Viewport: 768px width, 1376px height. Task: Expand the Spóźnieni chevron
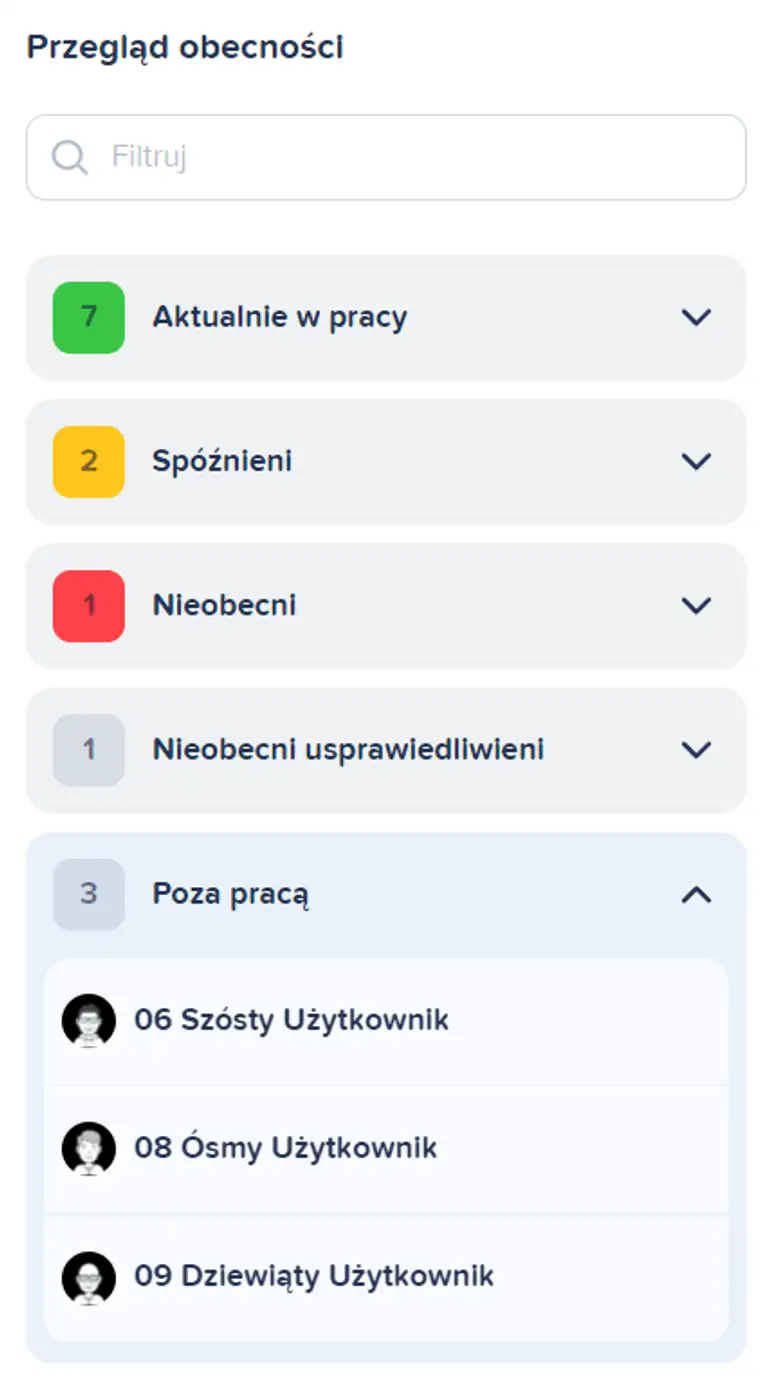[695, 461]
